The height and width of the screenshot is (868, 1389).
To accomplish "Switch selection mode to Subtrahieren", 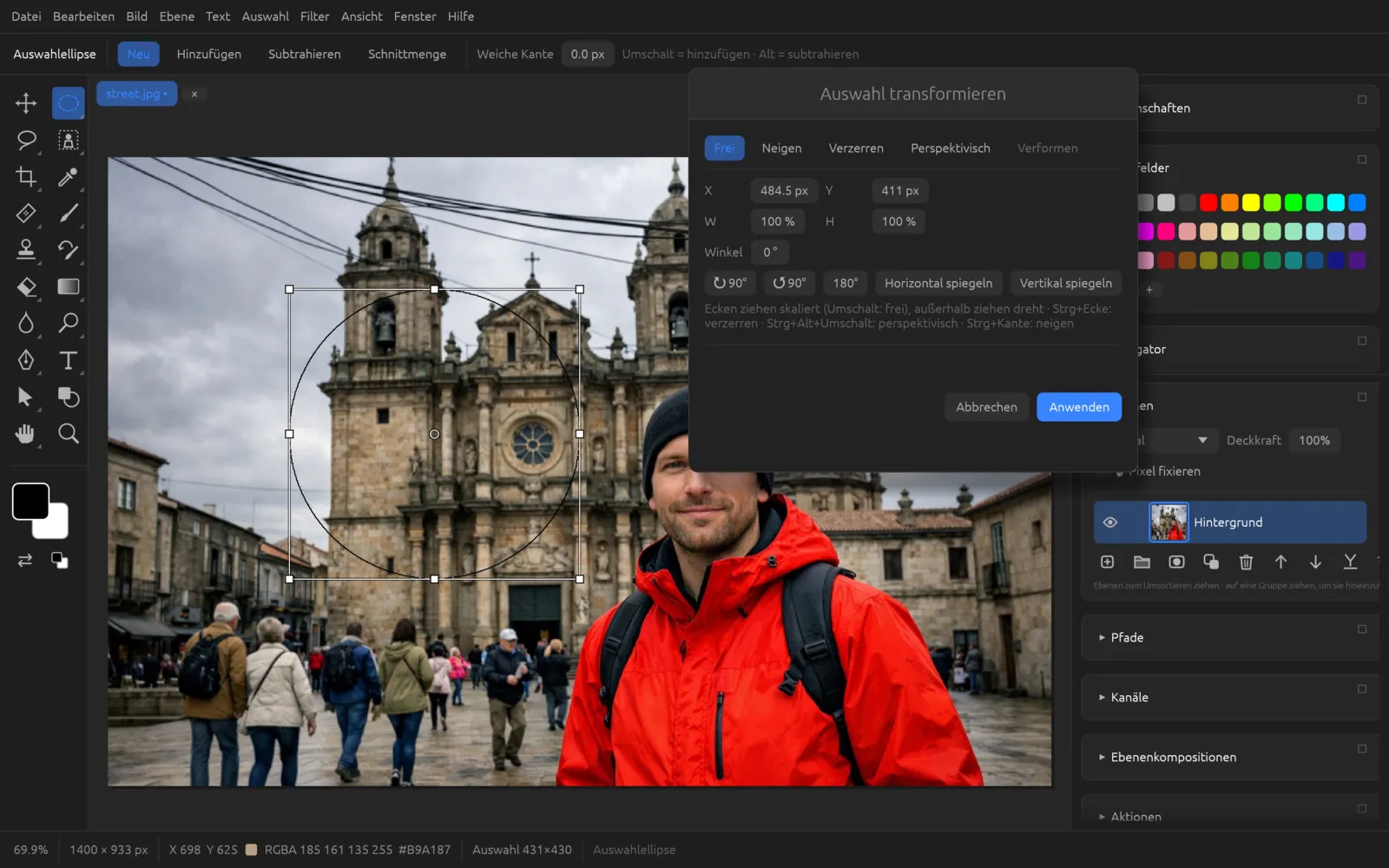I will 305,54.
